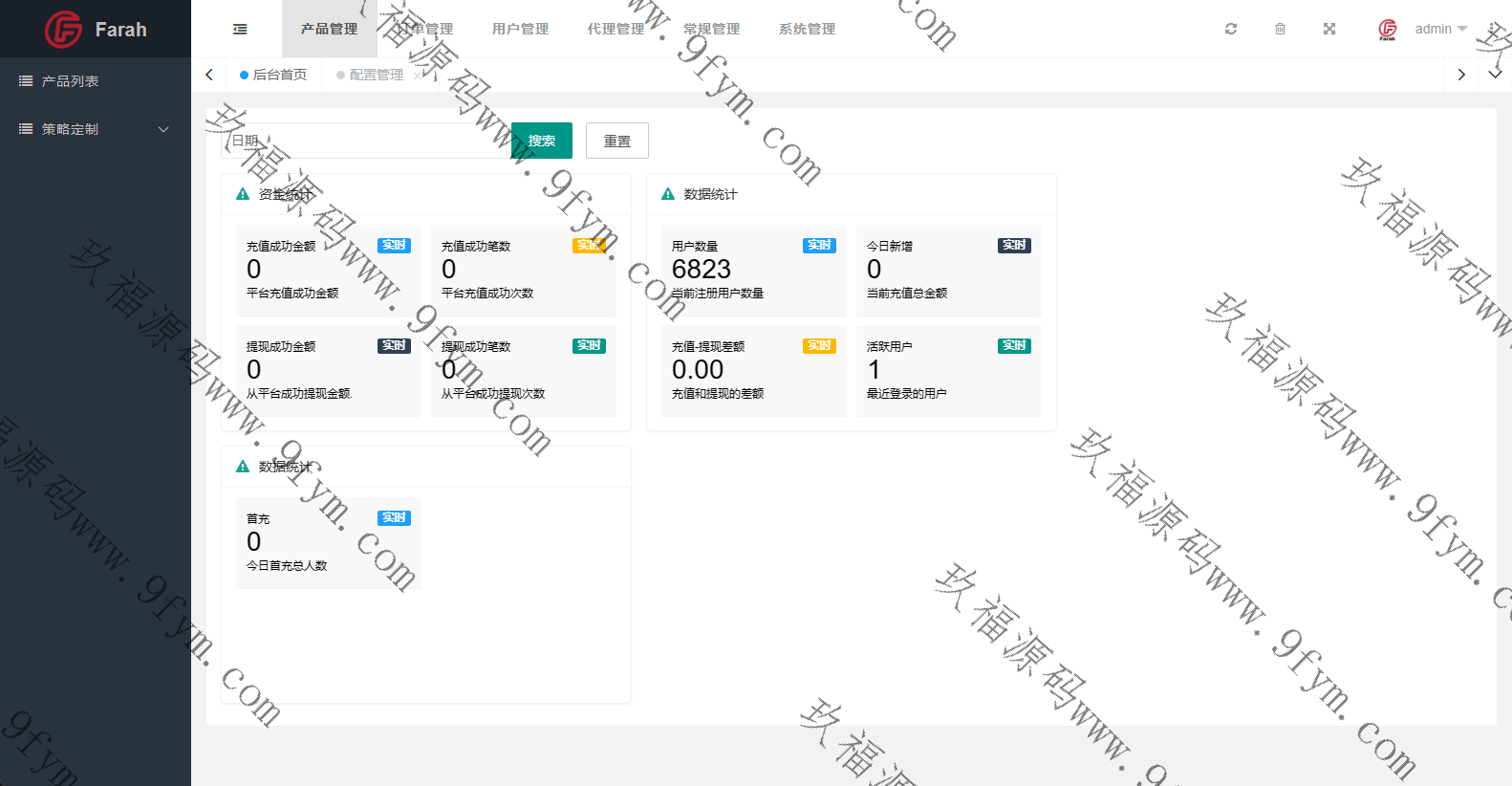Enter fullscreen with the expand arrows icon

(1329, 29)
